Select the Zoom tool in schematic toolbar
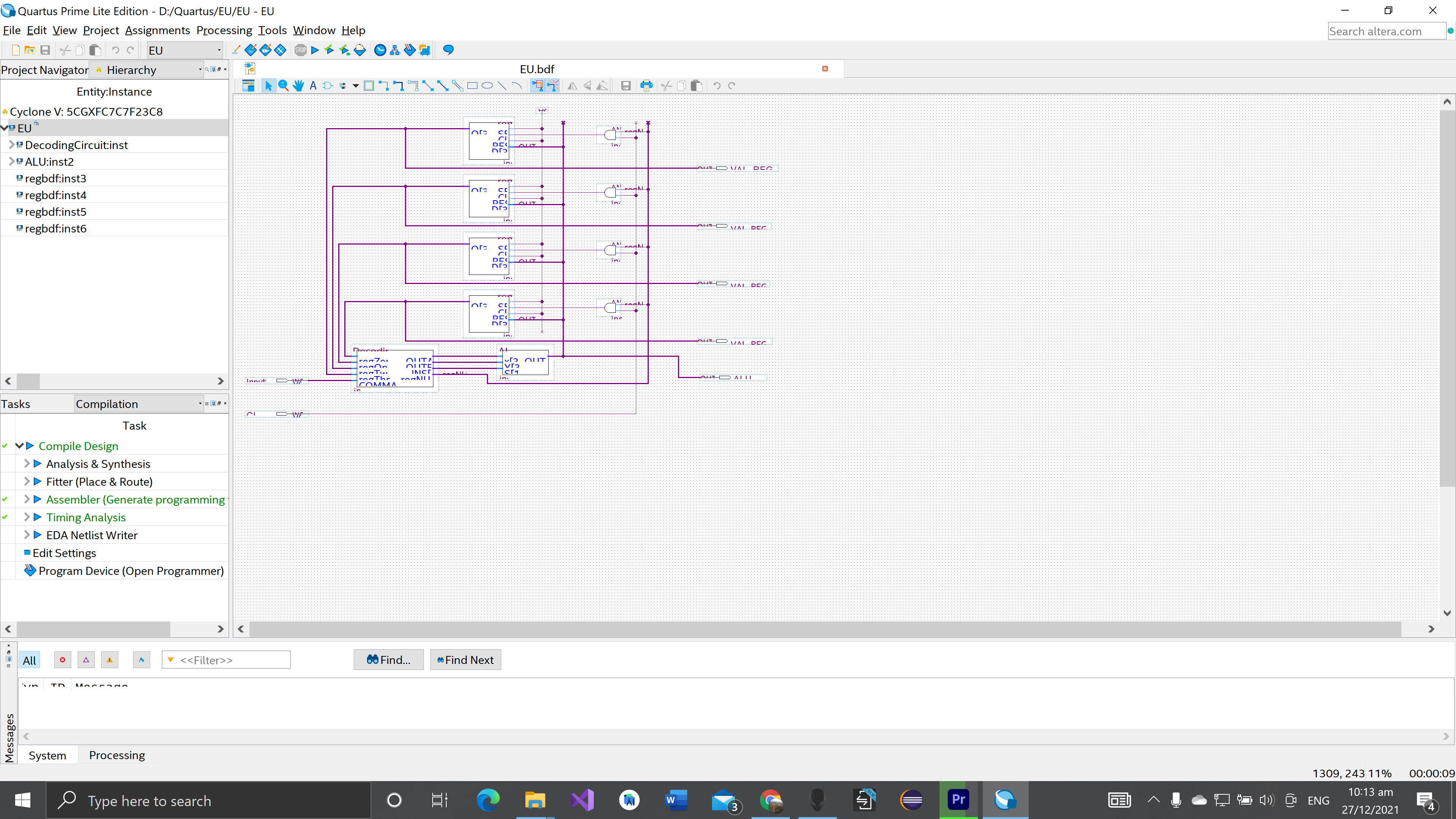Image resolution: width=1456 pixels, height=819 pixels. pos(283,86)
